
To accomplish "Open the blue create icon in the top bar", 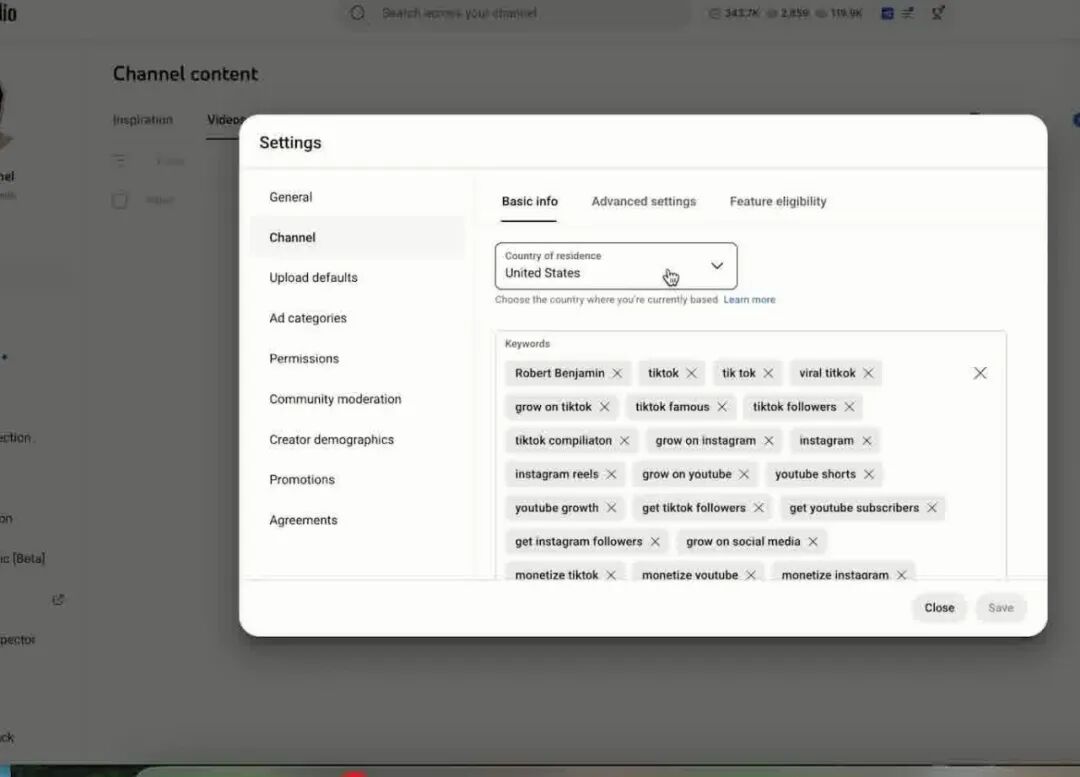I will click(886, 13).
